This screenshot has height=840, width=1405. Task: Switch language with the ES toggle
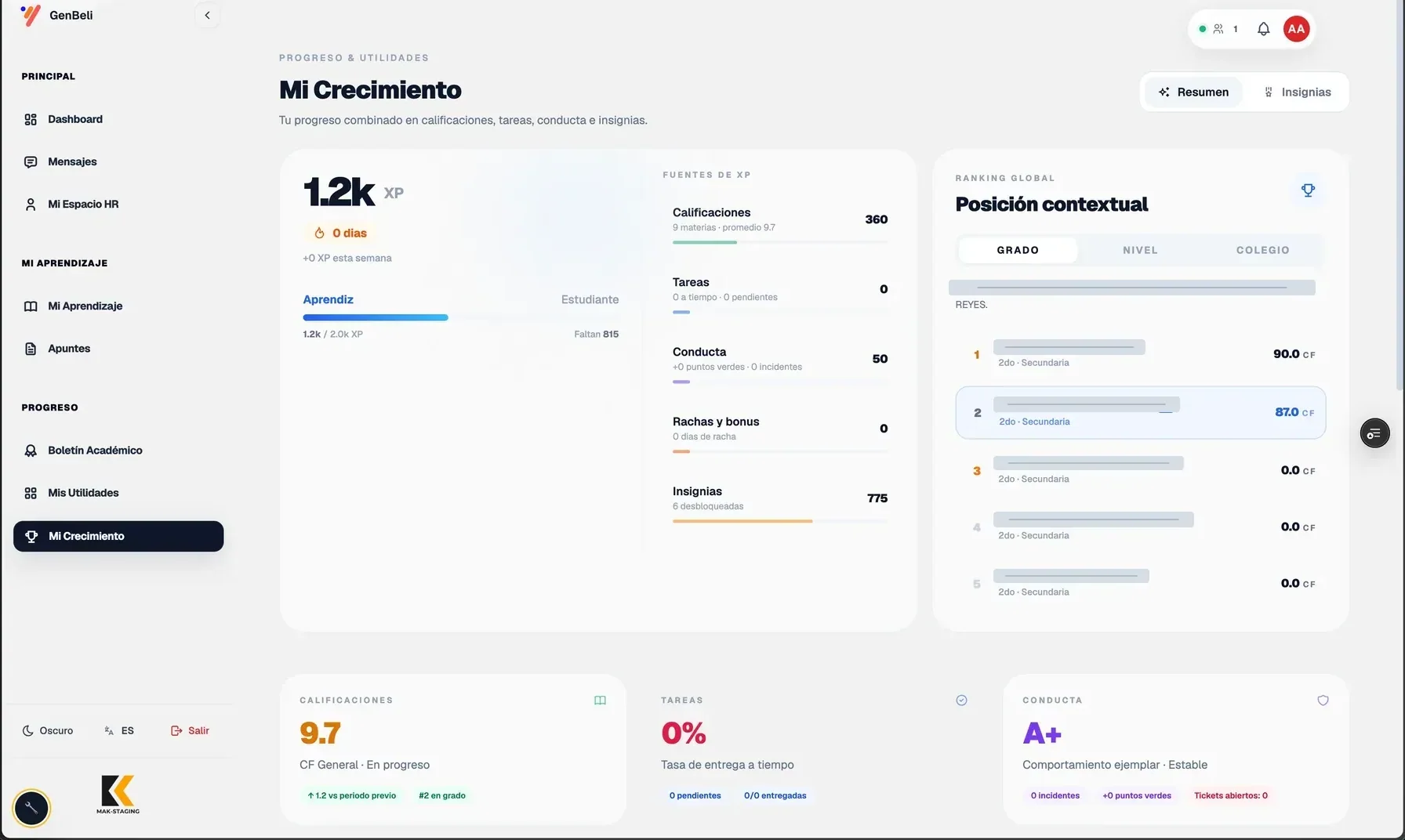pyautogui.click(x=119, y=730)
